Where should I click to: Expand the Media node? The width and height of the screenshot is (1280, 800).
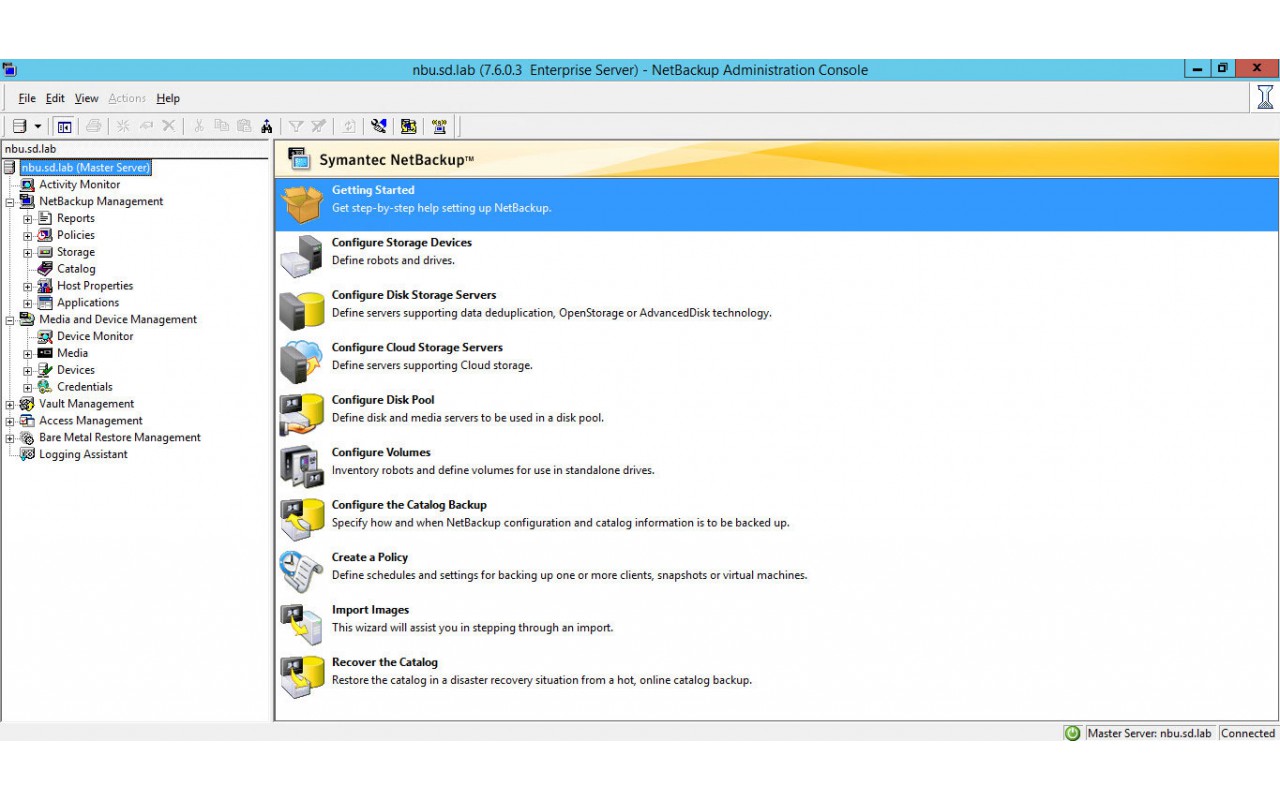coord(28,354)
